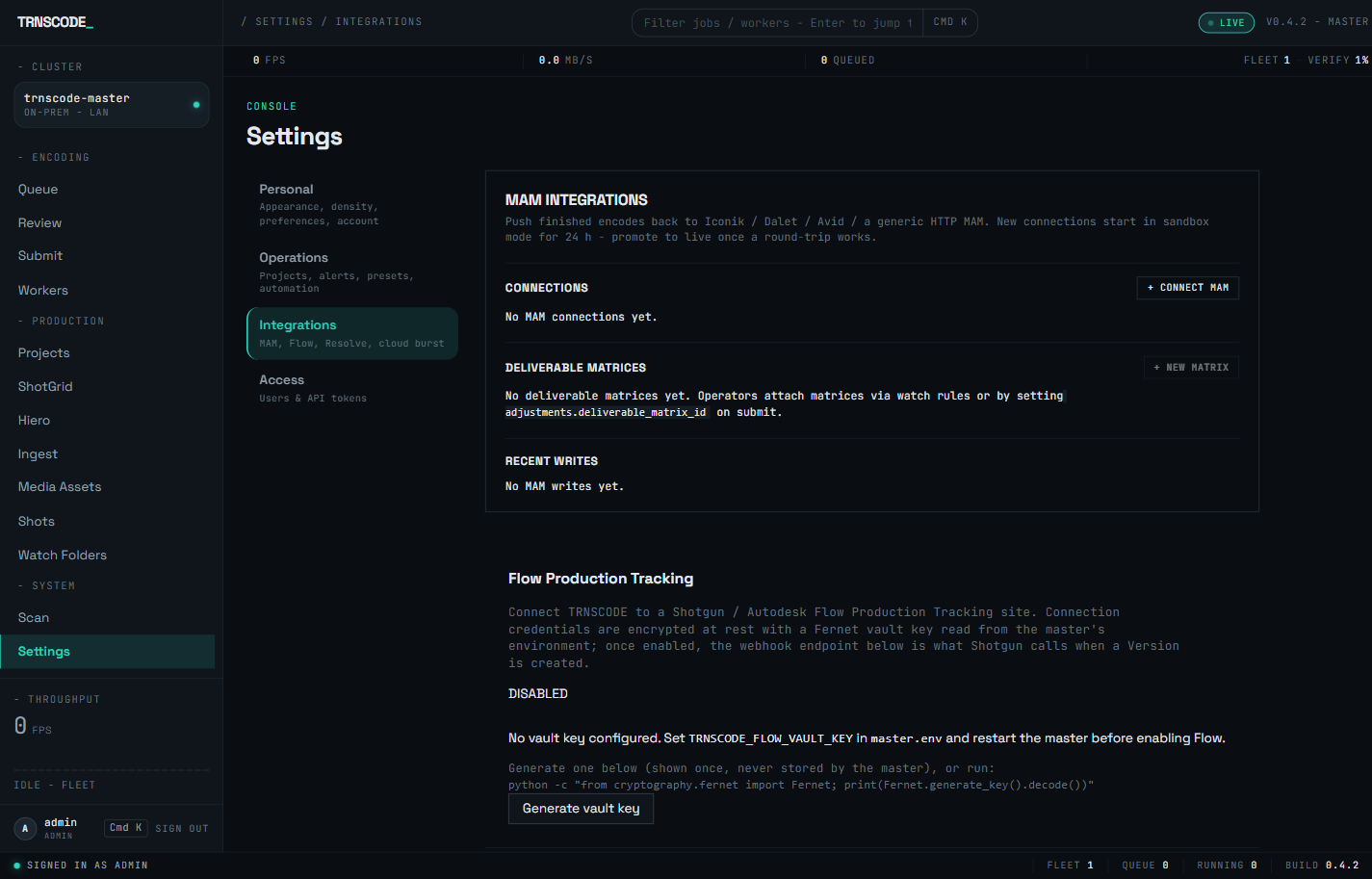The height and width of the screenshot is (879, 1372).
Task: Click the New Matrix button
Action: (x=1190, y=368)
